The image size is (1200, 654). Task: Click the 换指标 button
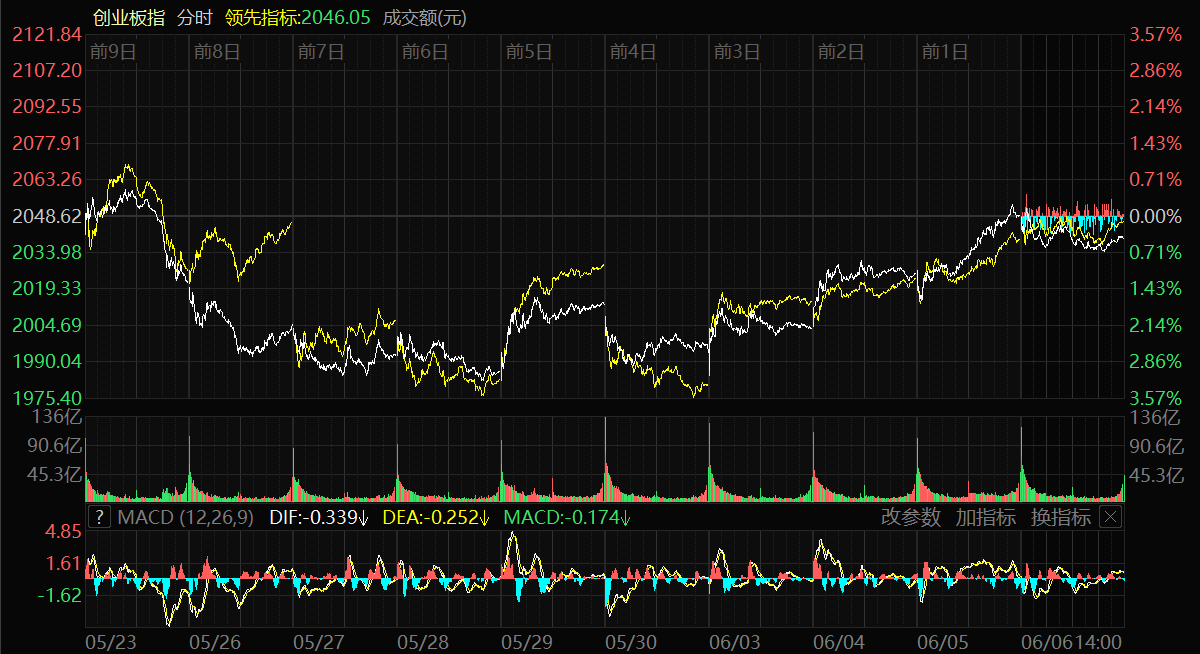tap(1061, 517)
